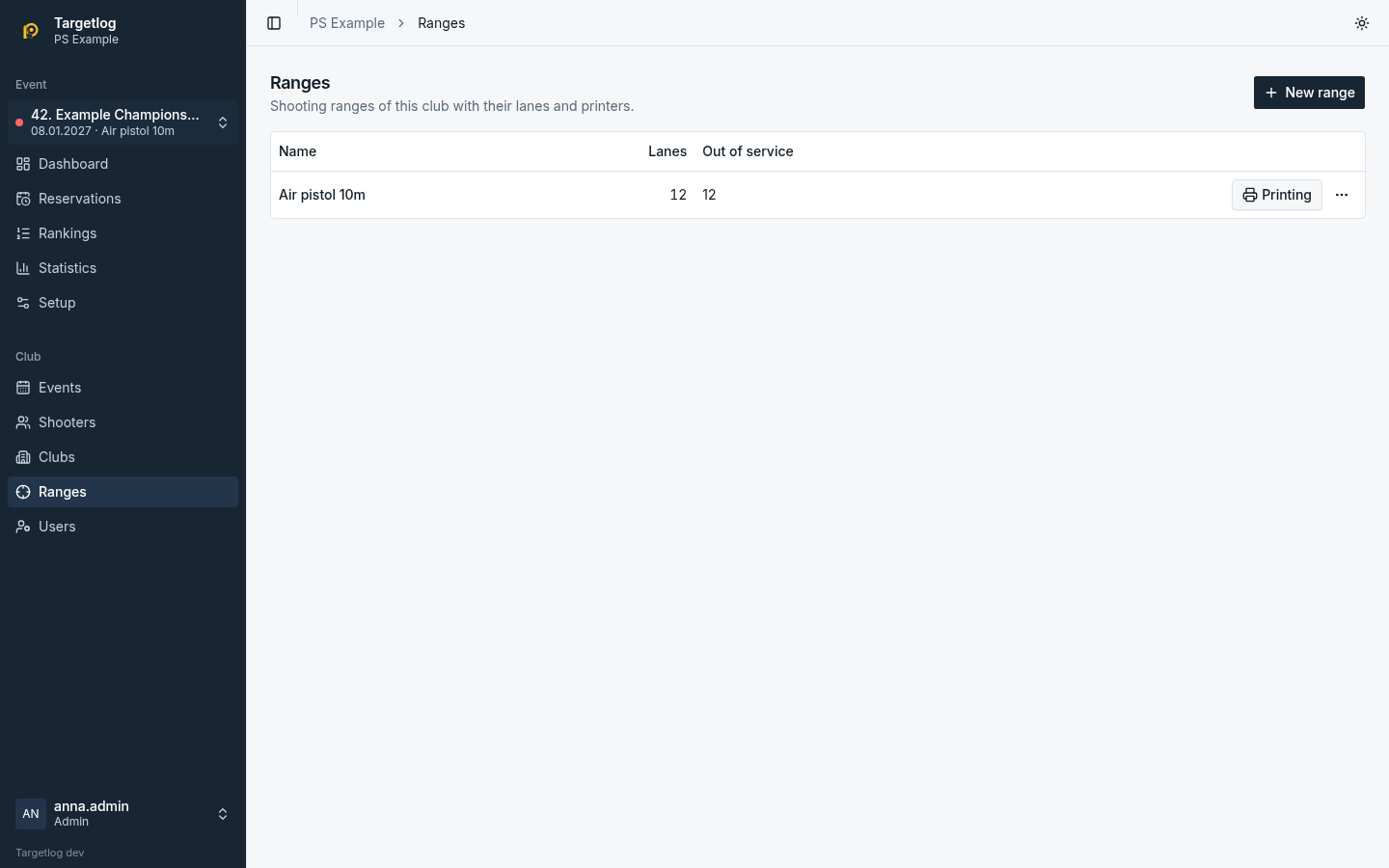Open the Users page
Image resolution: width=1389 pixels, height=868 pixels.
point(123,527)
